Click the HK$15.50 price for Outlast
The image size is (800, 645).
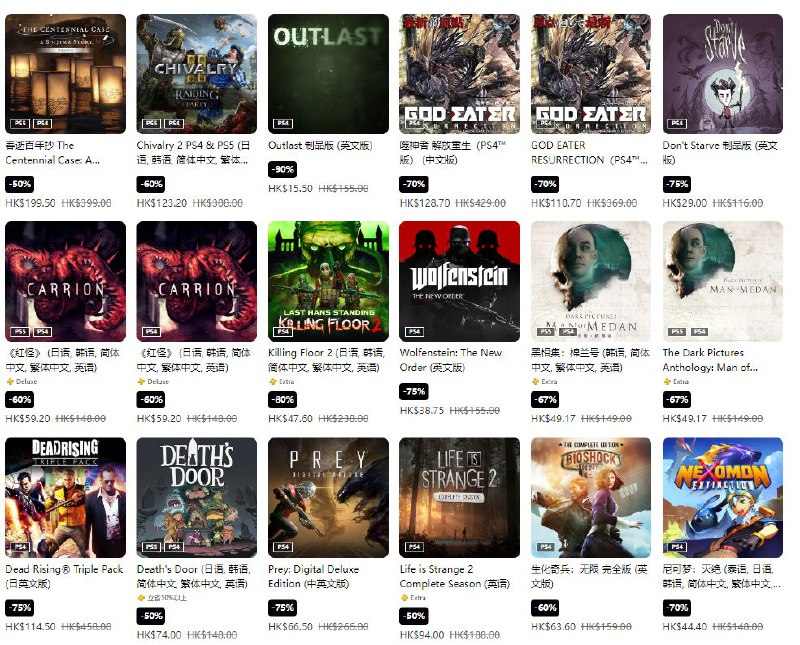point(290,189)
